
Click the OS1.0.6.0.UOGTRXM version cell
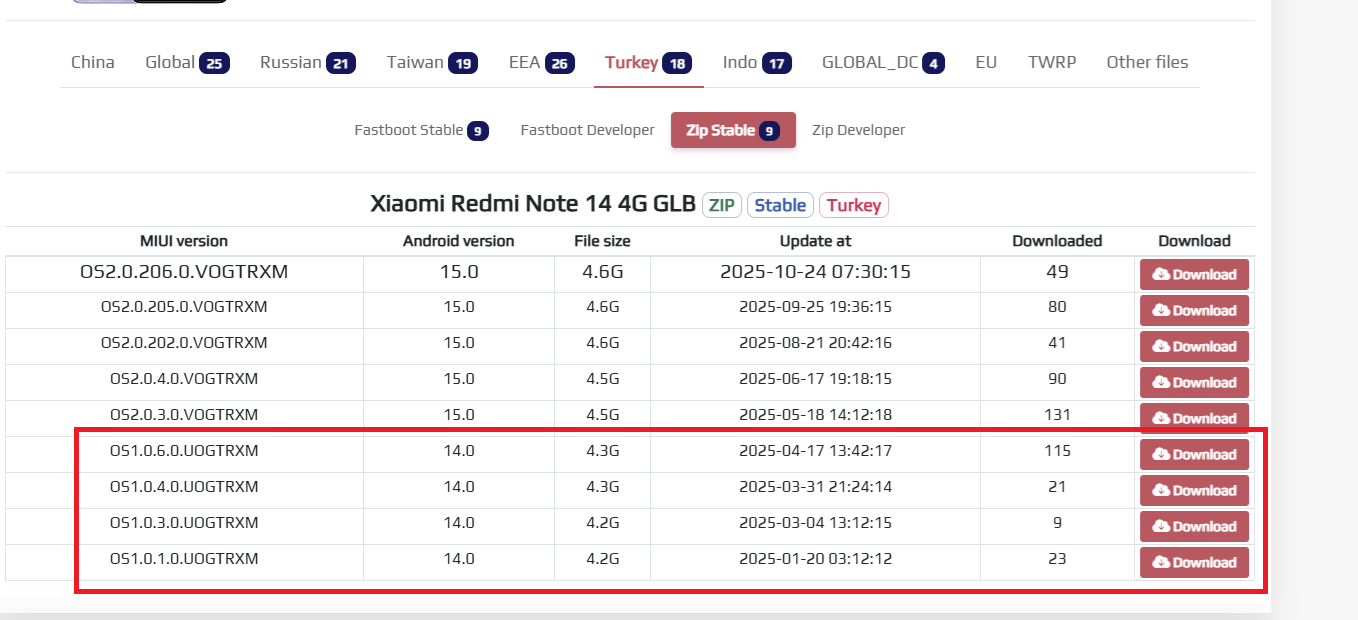[184, 451]
